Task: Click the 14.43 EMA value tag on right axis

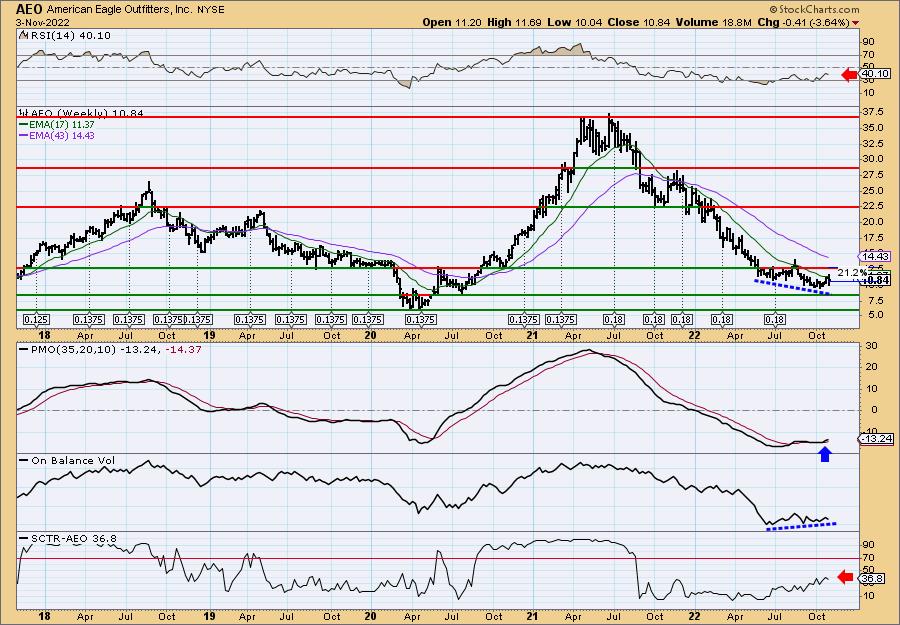Action: (x=875, y=257)
